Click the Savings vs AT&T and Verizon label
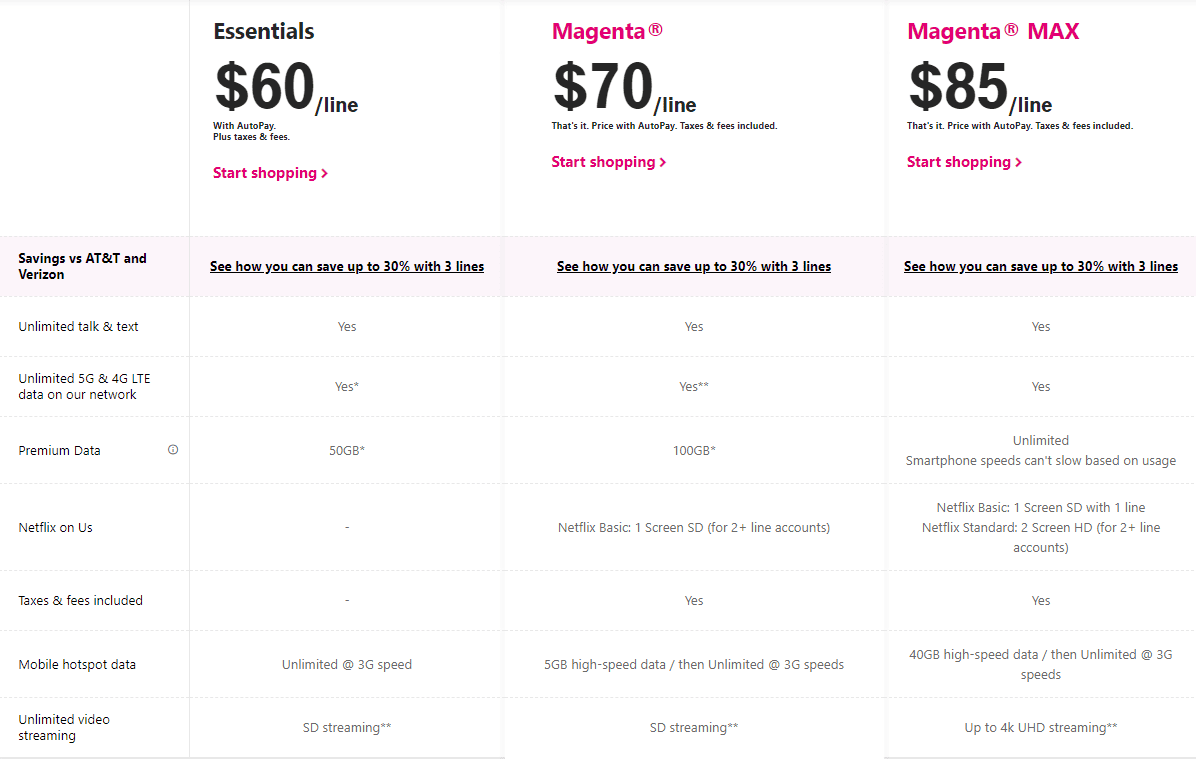Viewport: 1196px width, 759px height. (x=82, y=266)
